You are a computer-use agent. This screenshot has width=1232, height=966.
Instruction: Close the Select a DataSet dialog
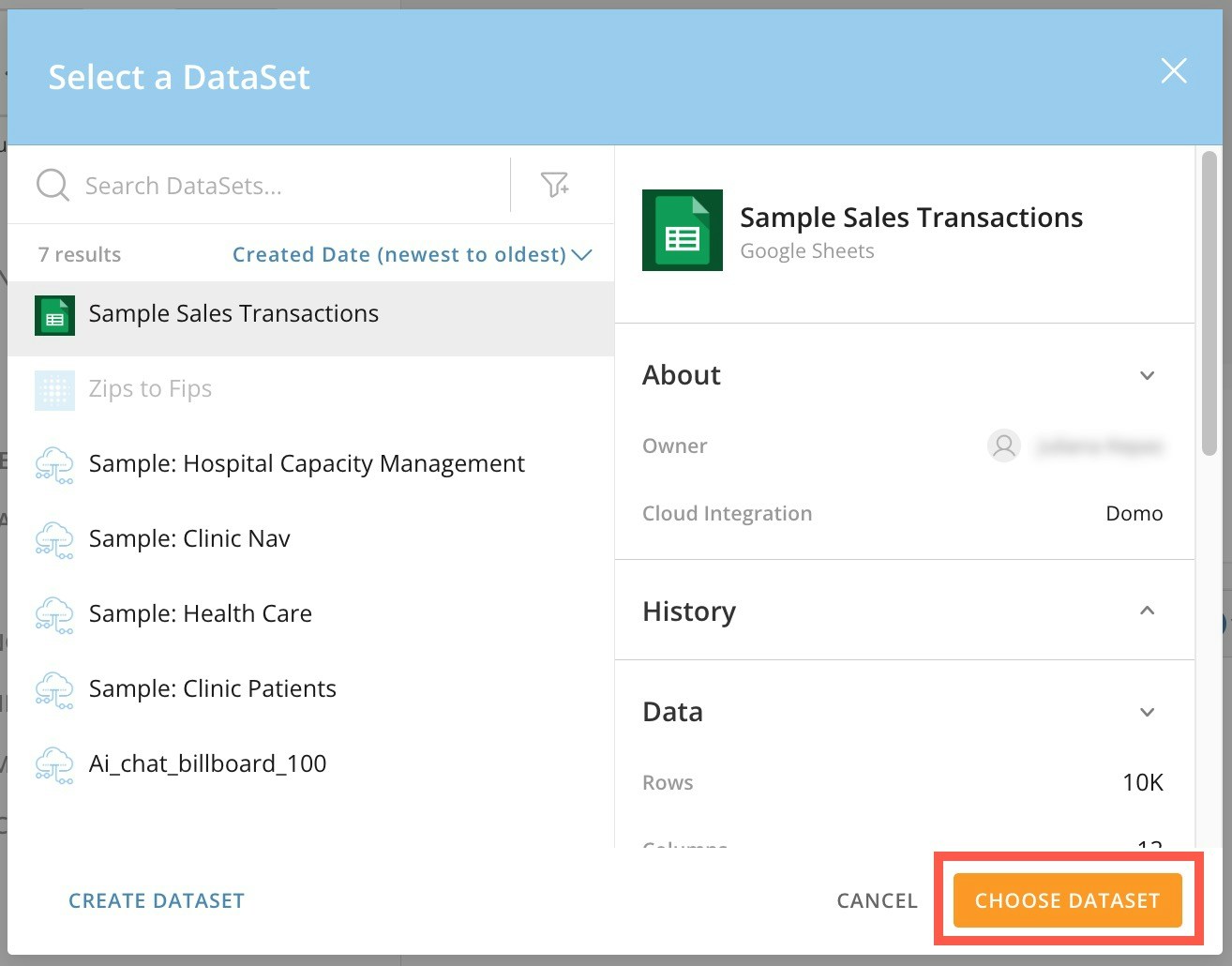pyautogui.click(x=1174, y=71)
